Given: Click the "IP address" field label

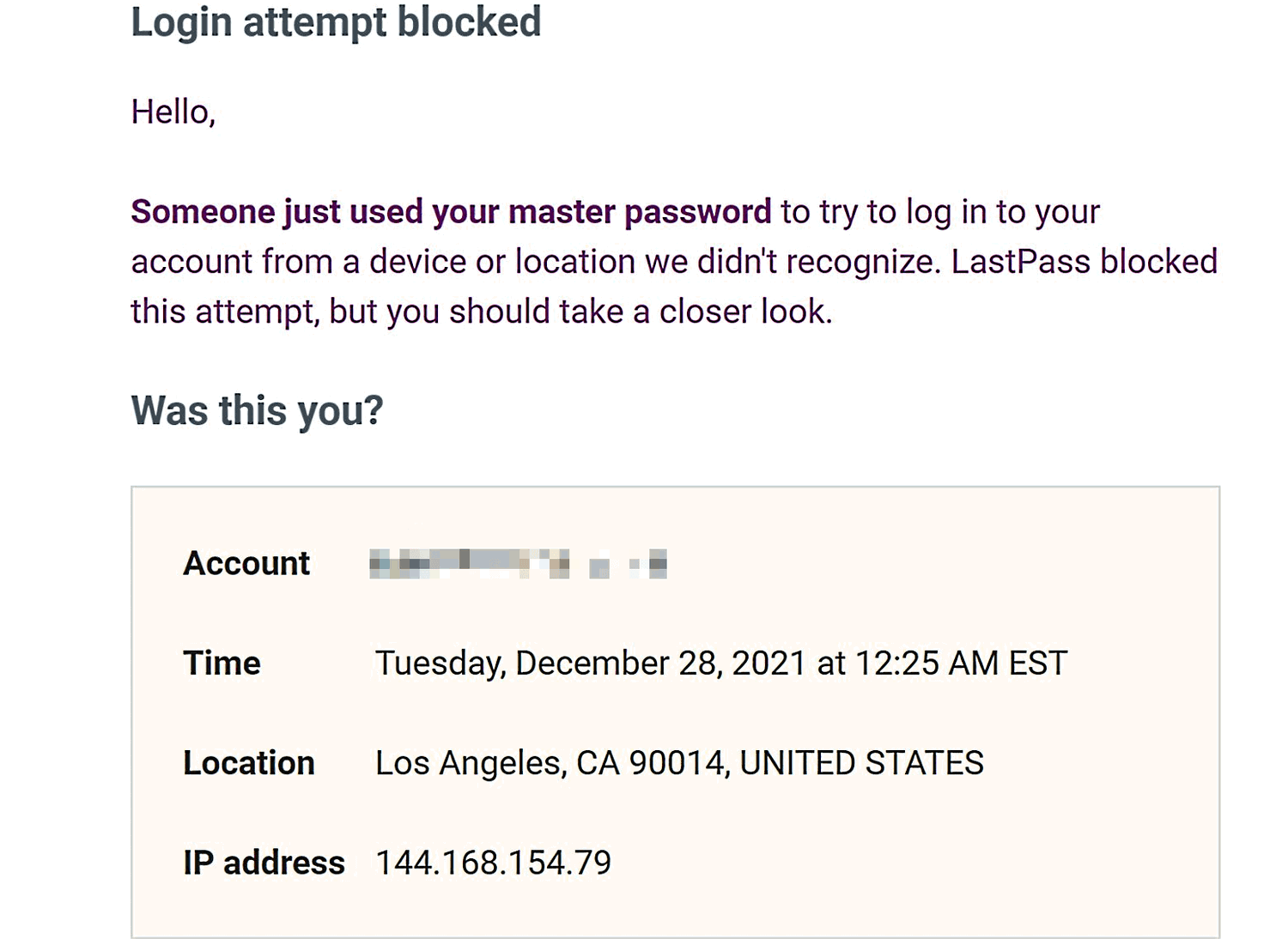Looking at the screenshot, I should coord(264,863).
